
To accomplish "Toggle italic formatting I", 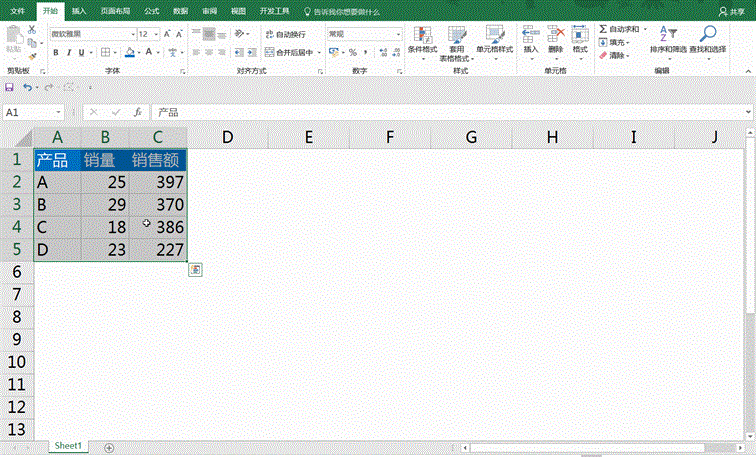I will [x=67, y=52].
